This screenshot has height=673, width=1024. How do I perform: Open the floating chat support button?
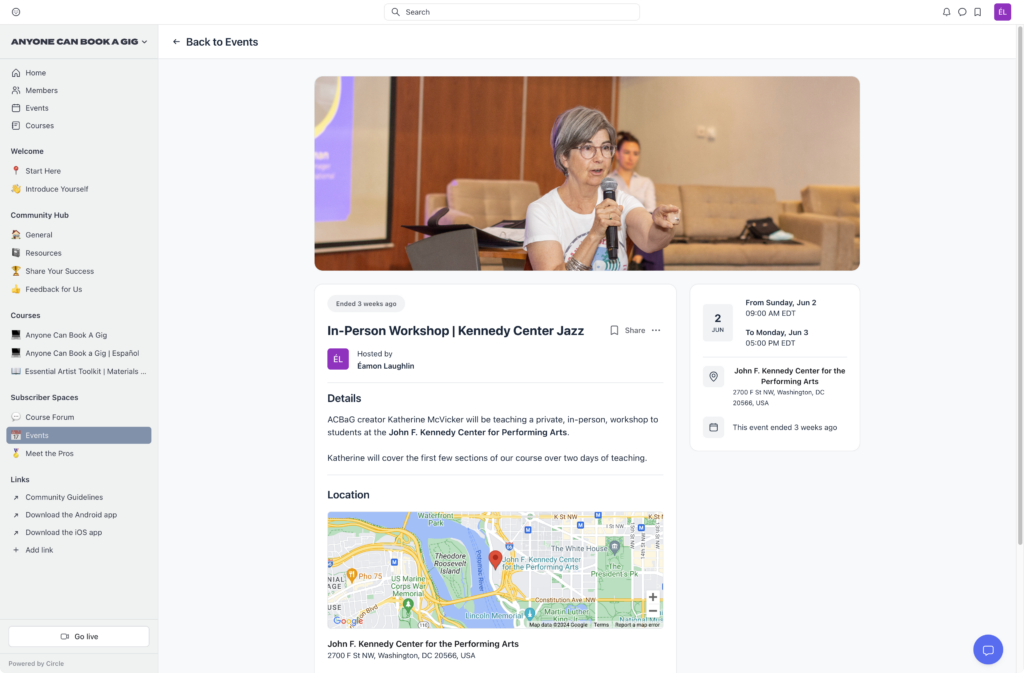[x=988, y=650]
